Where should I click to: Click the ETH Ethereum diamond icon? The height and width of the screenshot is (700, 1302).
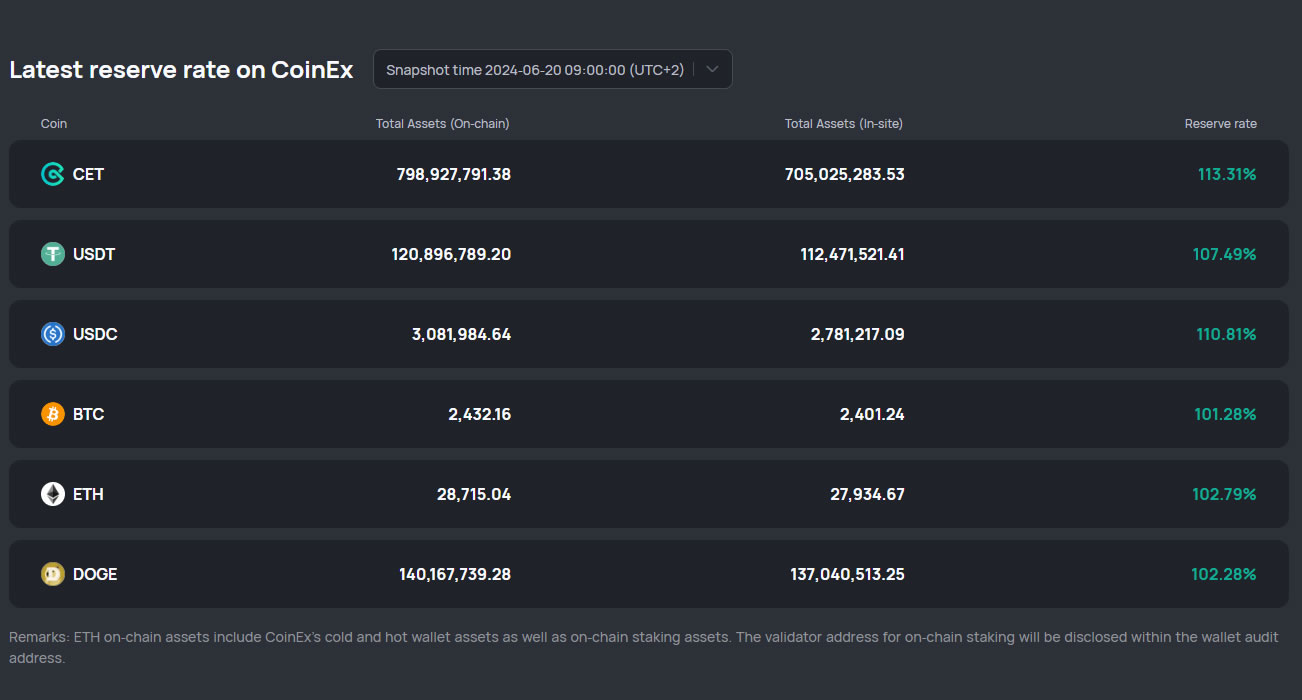52,494
